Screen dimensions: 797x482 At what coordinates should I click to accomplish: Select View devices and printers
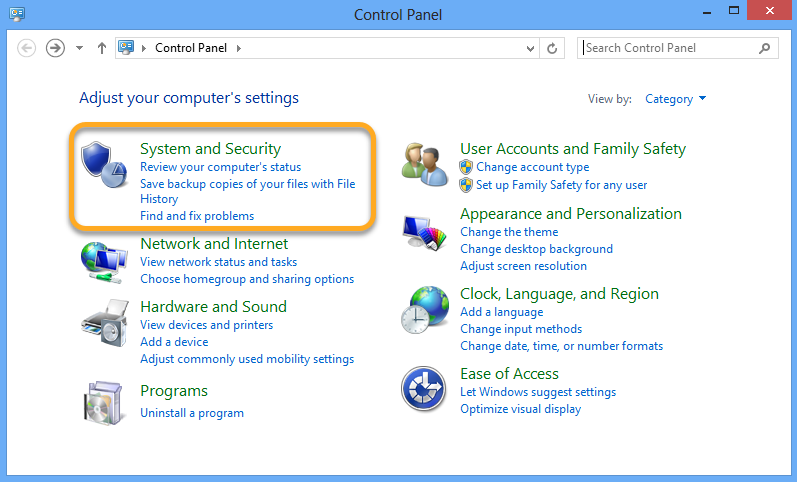tap(206, 325)
